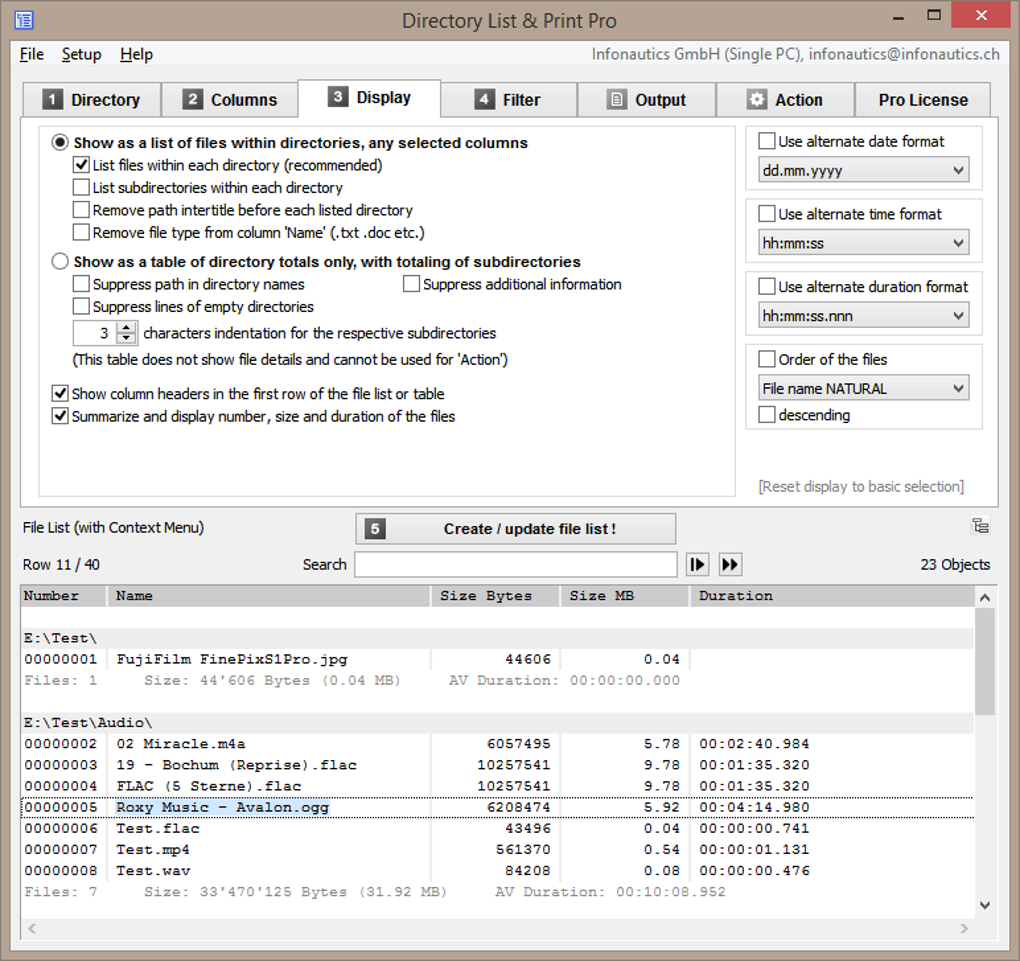Find the next search match
This screenshot has width=1020, height=961.
[697, 564]
